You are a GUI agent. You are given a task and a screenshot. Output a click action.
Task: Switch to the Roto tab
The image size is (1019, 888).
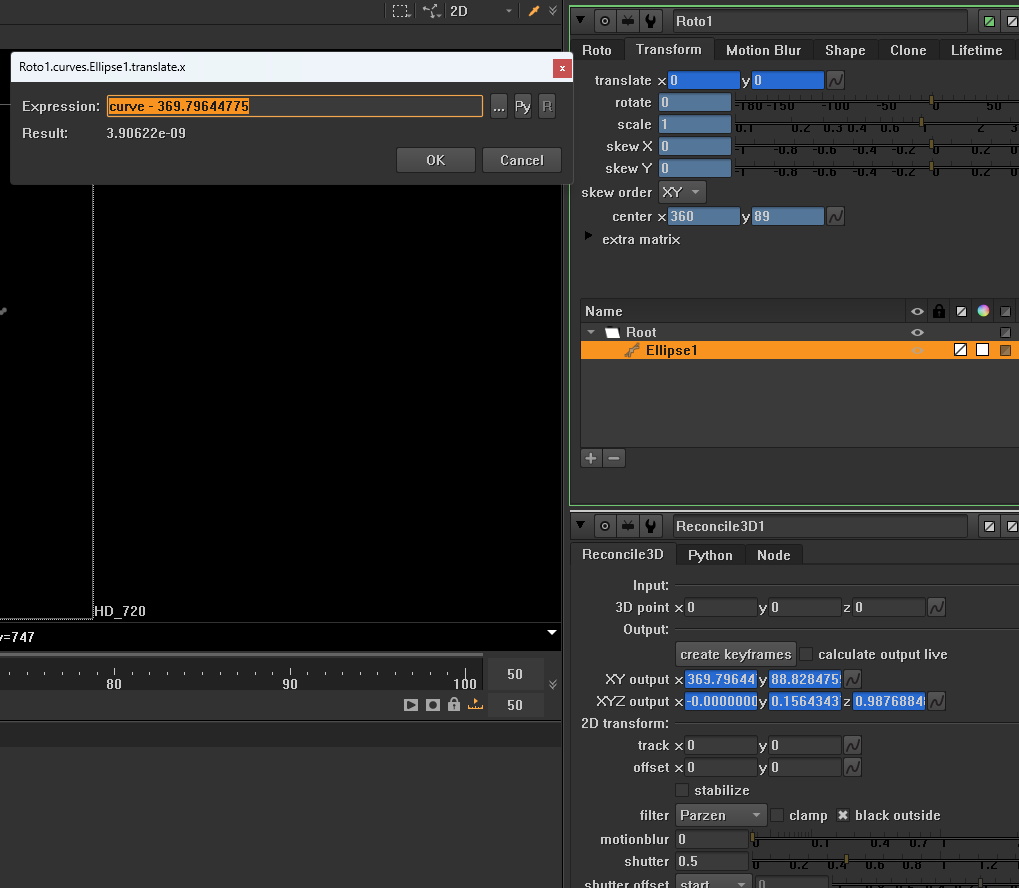(x=597, y=50)
